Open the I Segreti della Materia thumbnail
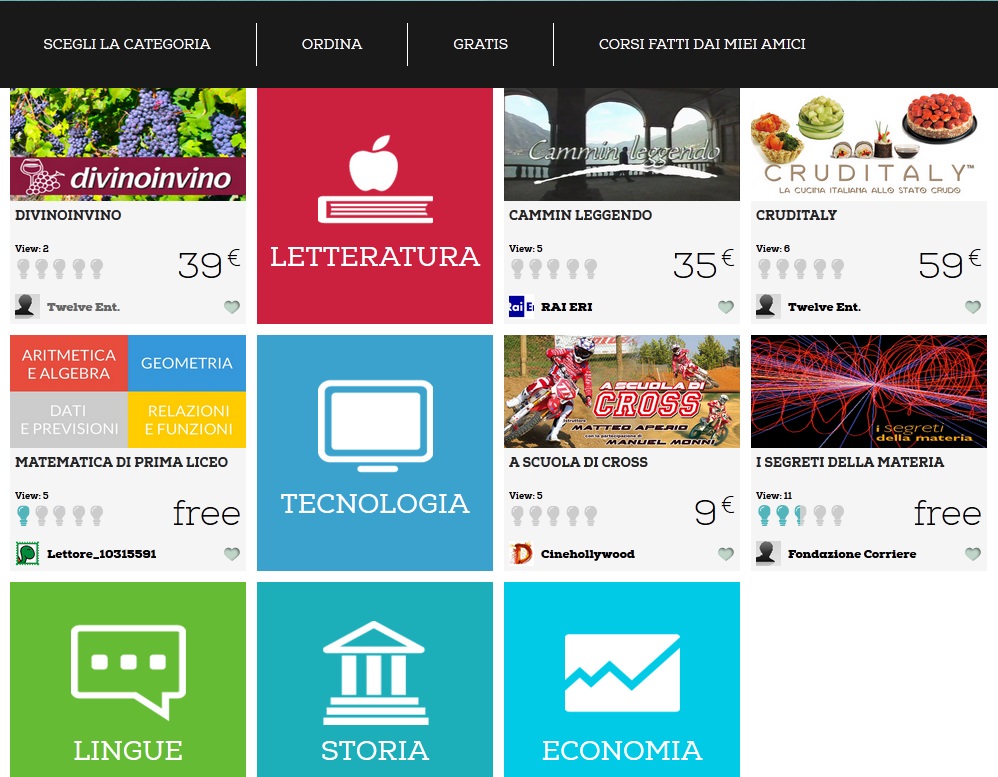The image size is (998, 777). tap(869, 391)
